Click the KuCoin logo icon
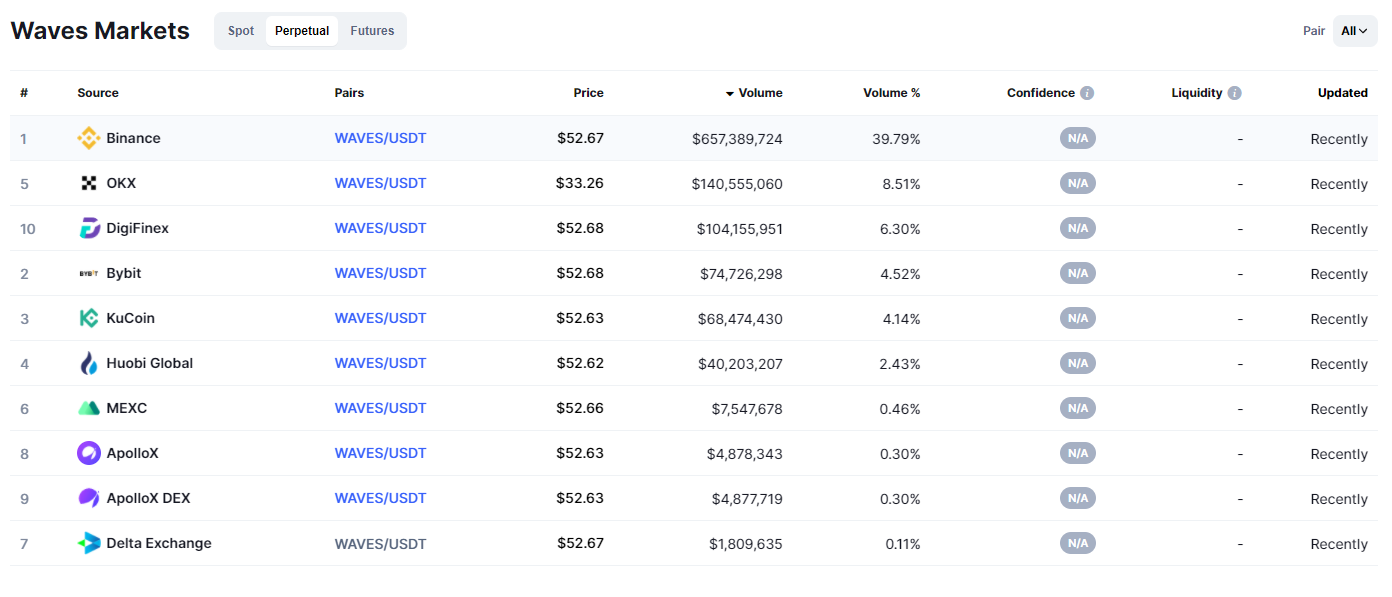 pos(89,318)
